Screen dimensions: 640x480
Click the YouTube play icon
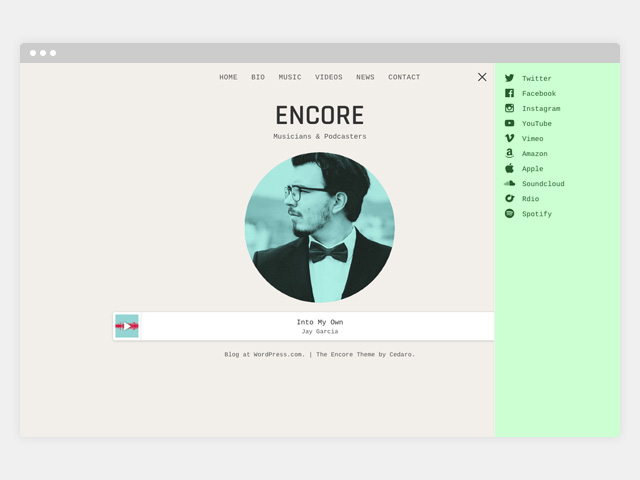click(x=509, y=123)
